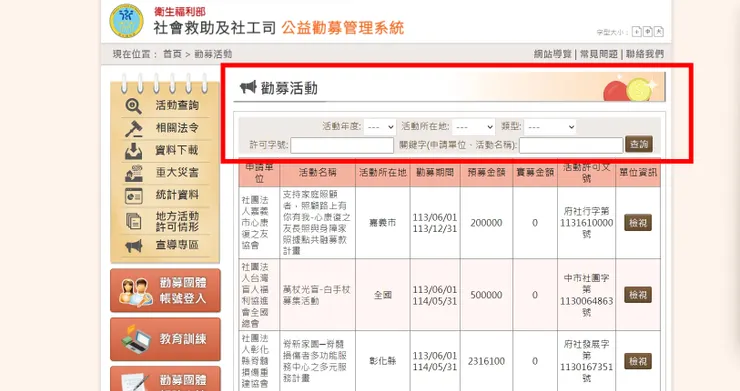
Task: Click the 活動名稱 column header
Action: 318,173
